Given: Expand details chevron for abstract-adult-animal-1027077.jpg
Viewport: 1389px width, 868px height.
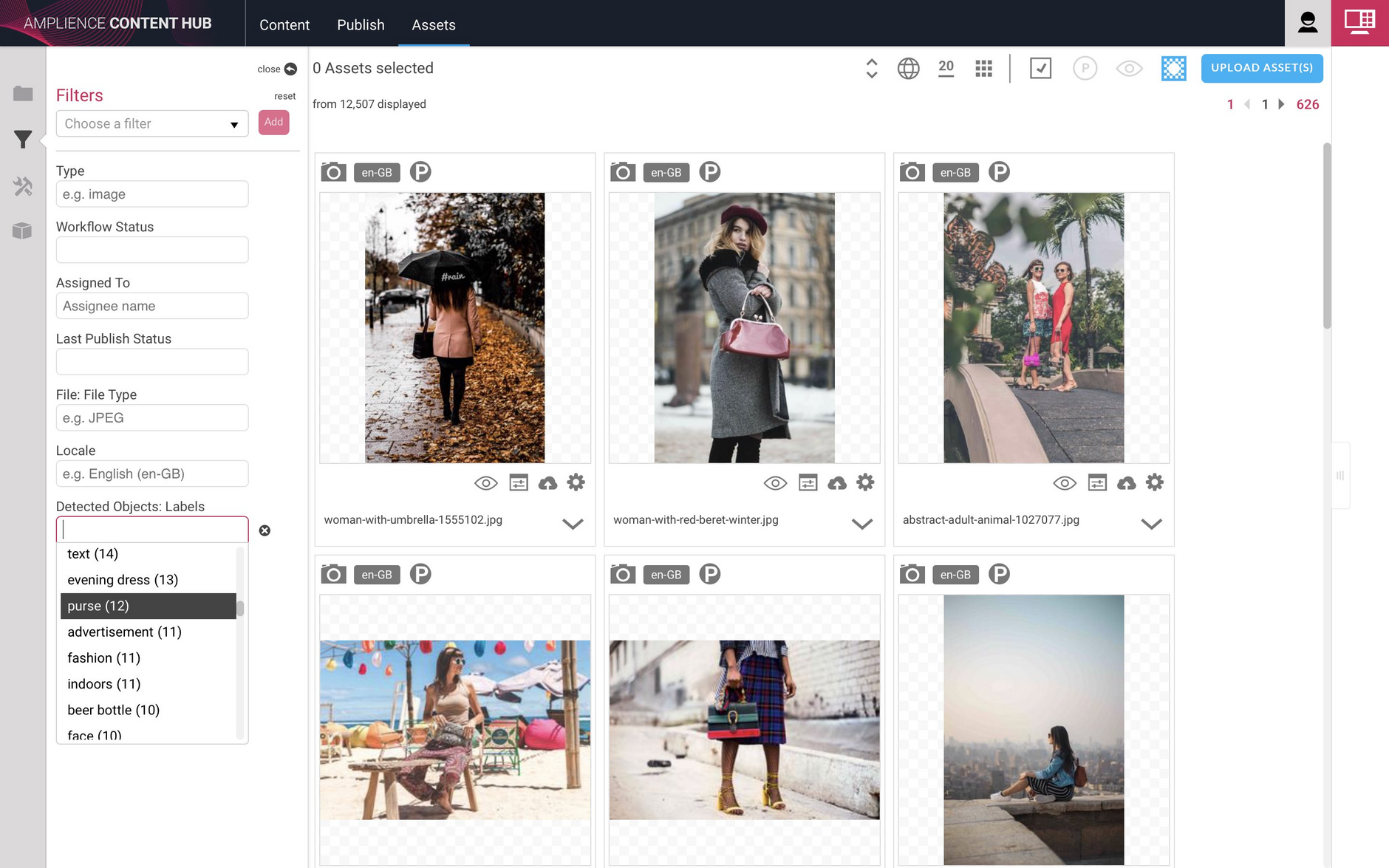Looking at the screenshot, I should pos(1151,524).
